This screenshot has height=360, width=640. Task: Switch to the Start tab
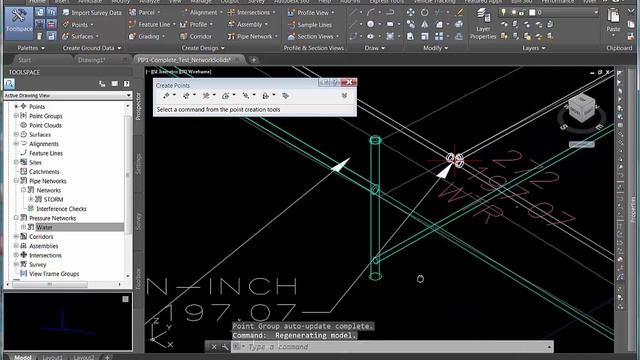click(24, 60)
